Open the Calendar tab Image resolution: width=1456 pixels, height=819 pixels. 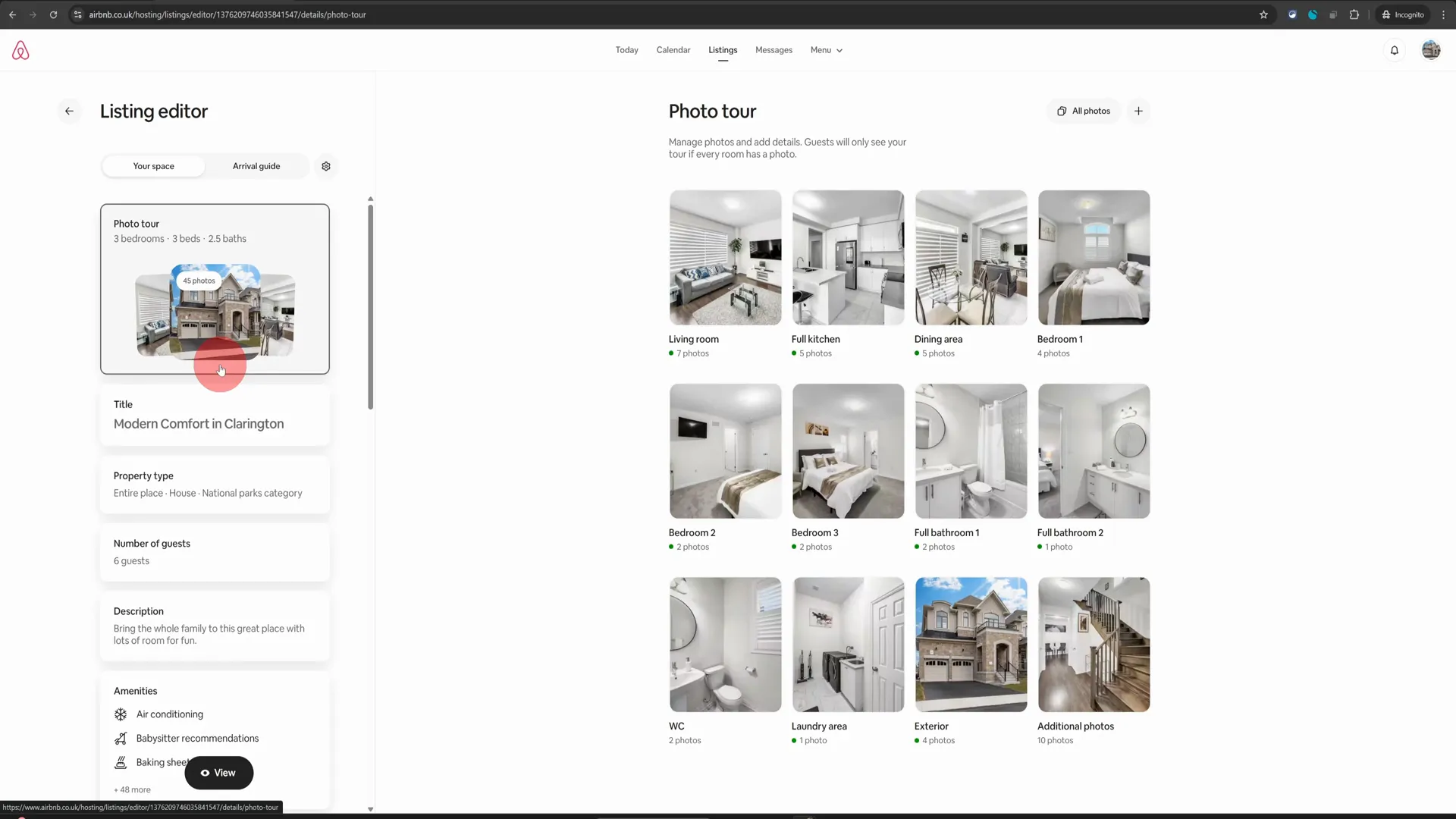(x=673, y=50)
